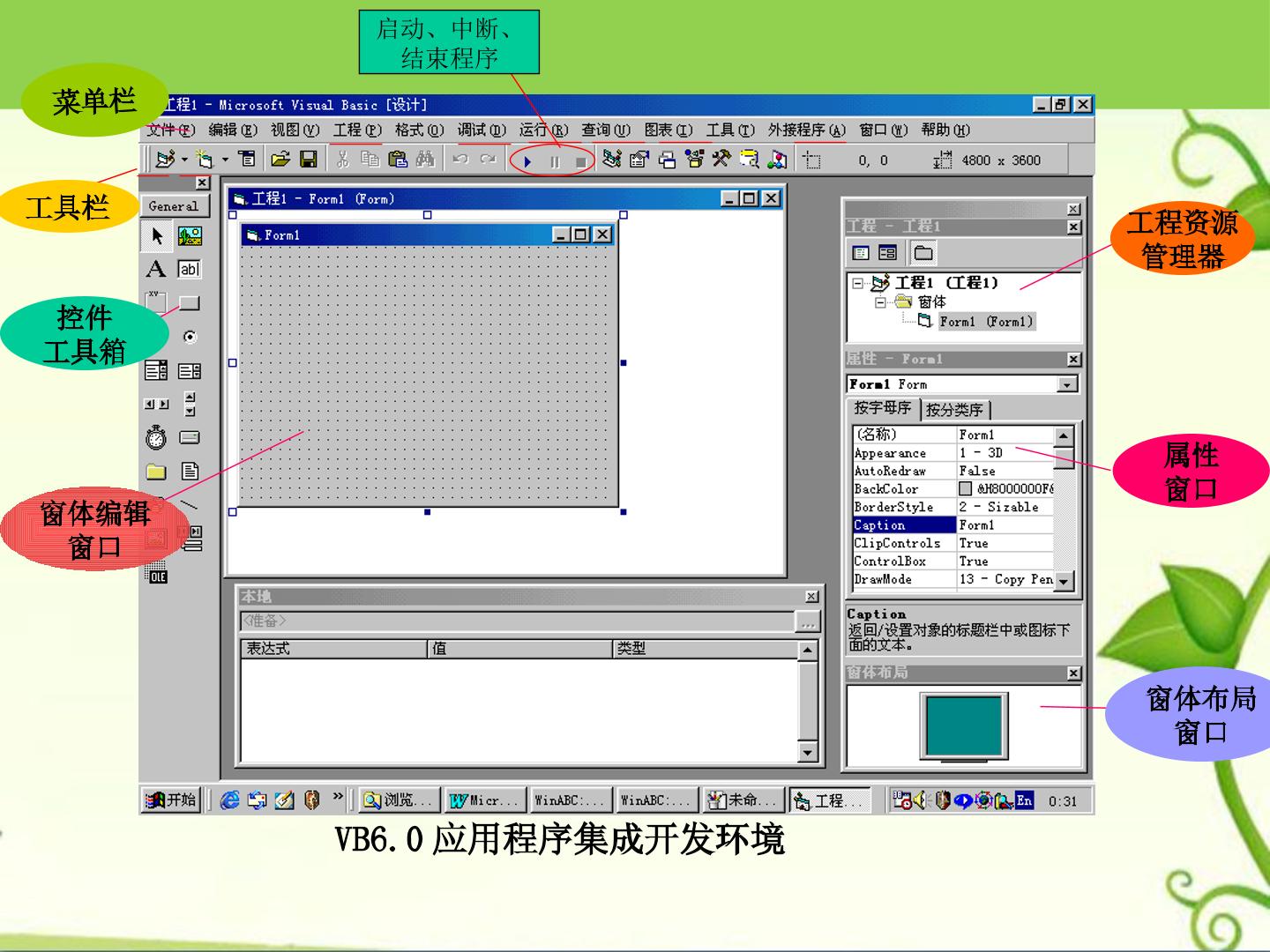Open the Form1 Form object dropdown
This screenshot has width=1270, height=952.
(1067, 385)
